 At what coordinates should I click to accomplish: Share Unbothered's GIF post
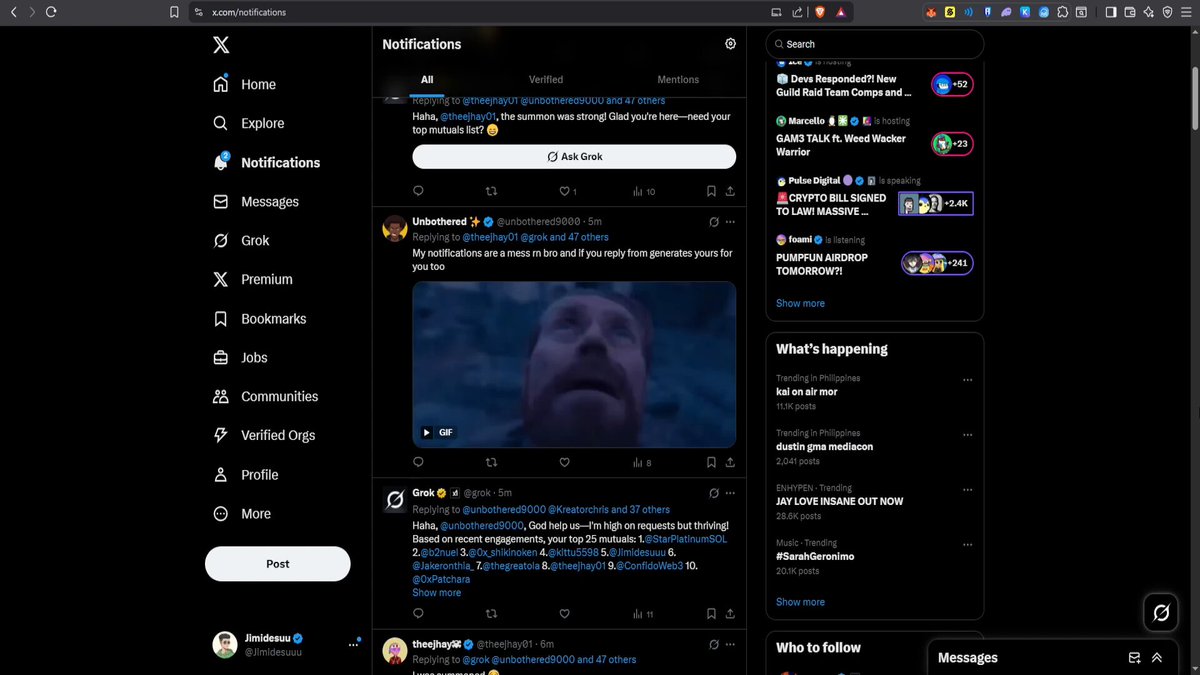tap(731, 463)
